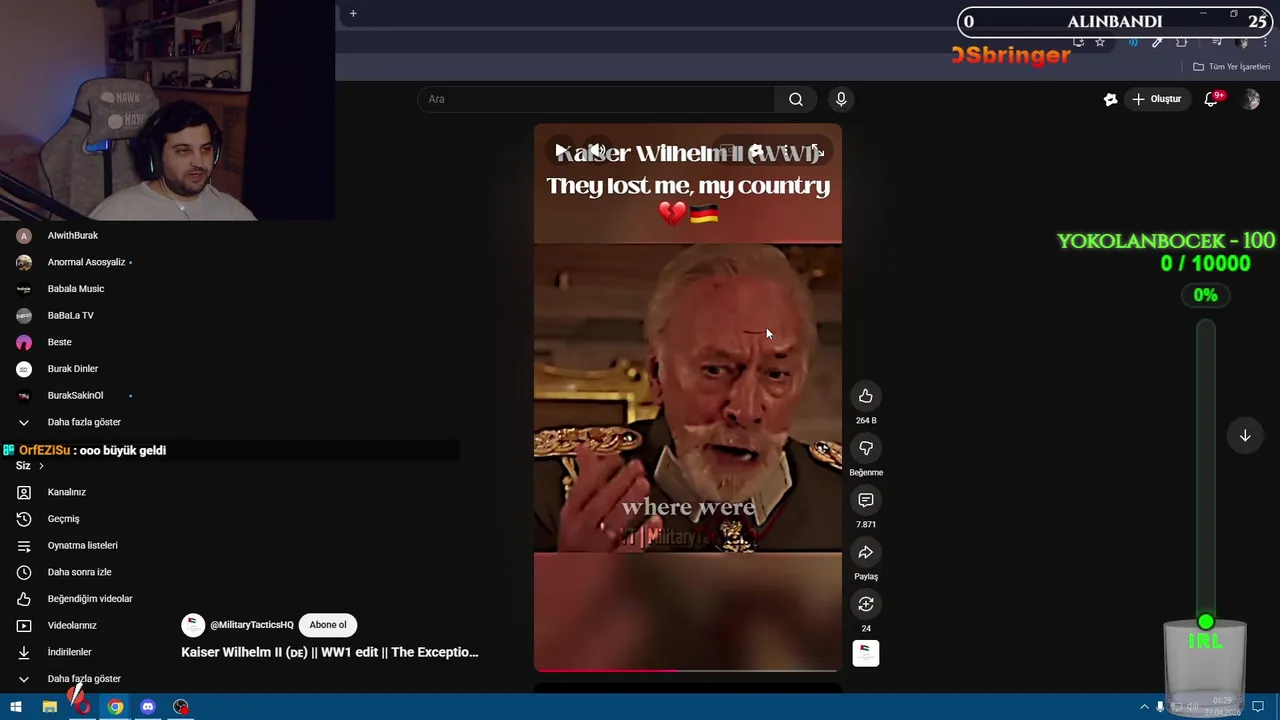Image resolution: width=1280 pixels, height=720 pixels.
Task: Open the MilitaryTacticsHQ channel avatar
Action: (192, 625)
